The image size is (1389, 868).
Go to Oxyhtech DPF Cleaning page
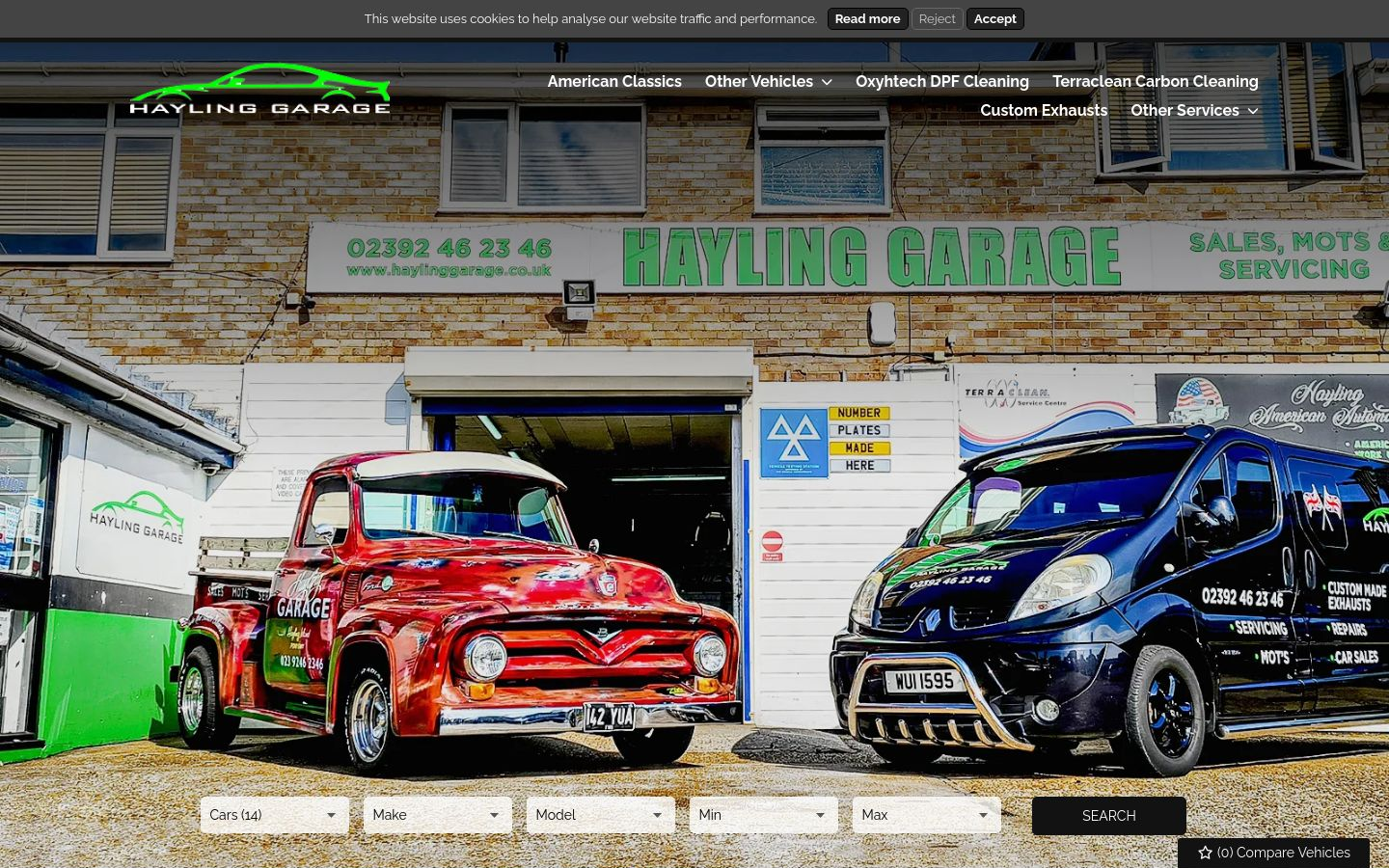pyautogui.click(x=942, y=82)
